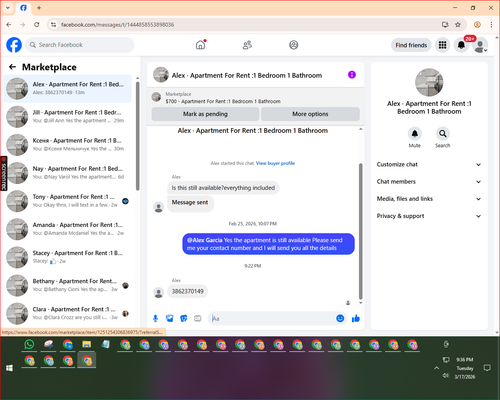The width and height of the screenshot is (500, 400).
Task: Click the @Alex Garcia mention in blue message
Action: tap(205, 240)
